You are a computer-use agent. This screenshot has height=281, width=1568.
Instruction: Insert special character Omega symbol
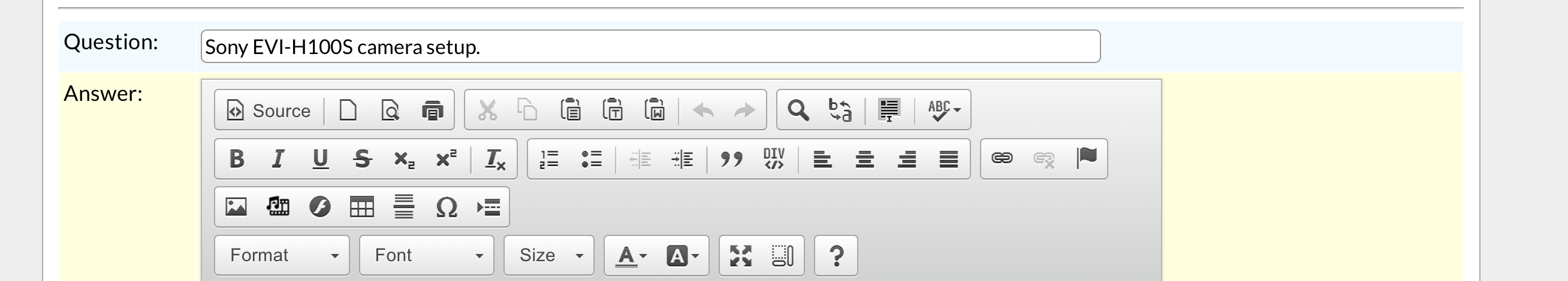[x=446, y=207]
